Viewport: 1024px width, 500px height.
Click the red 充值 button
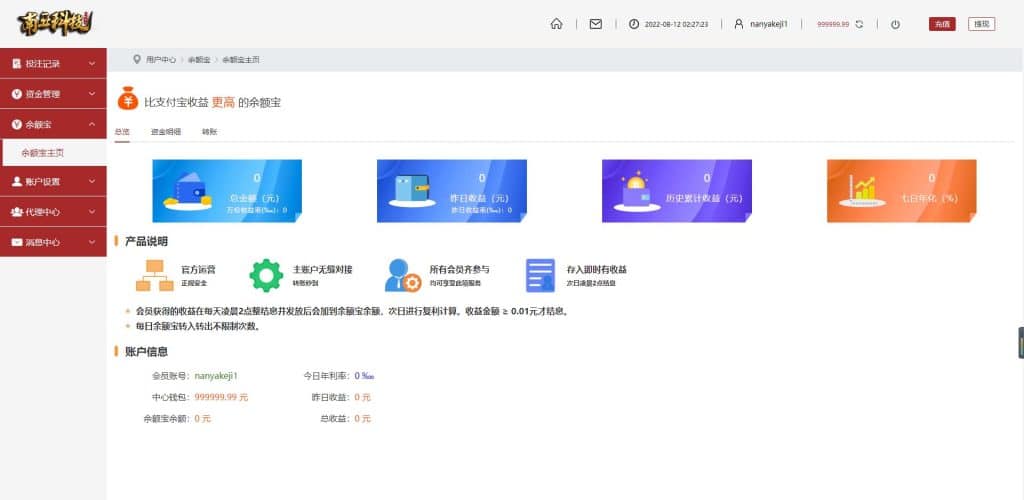[x=942, y=24]
